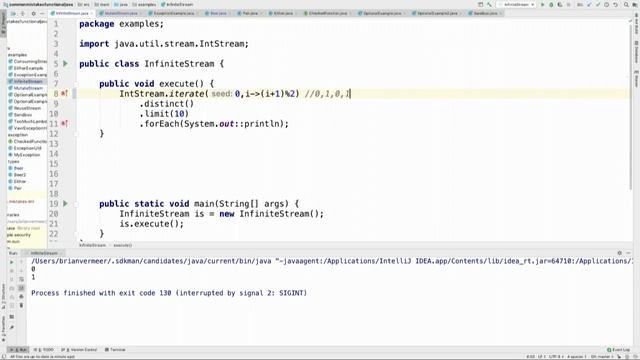Switch to InfiniteStream.java editor tab
Screen dimensions: 640x360
click(71, 13)
